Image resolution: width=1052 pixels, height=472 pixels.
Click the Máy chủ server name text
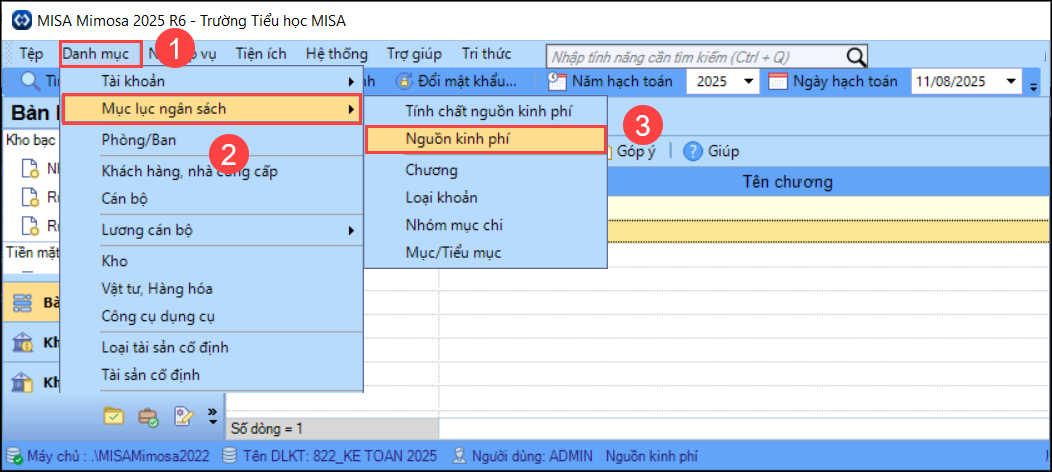pyautogui.click(x=118, y=457)
